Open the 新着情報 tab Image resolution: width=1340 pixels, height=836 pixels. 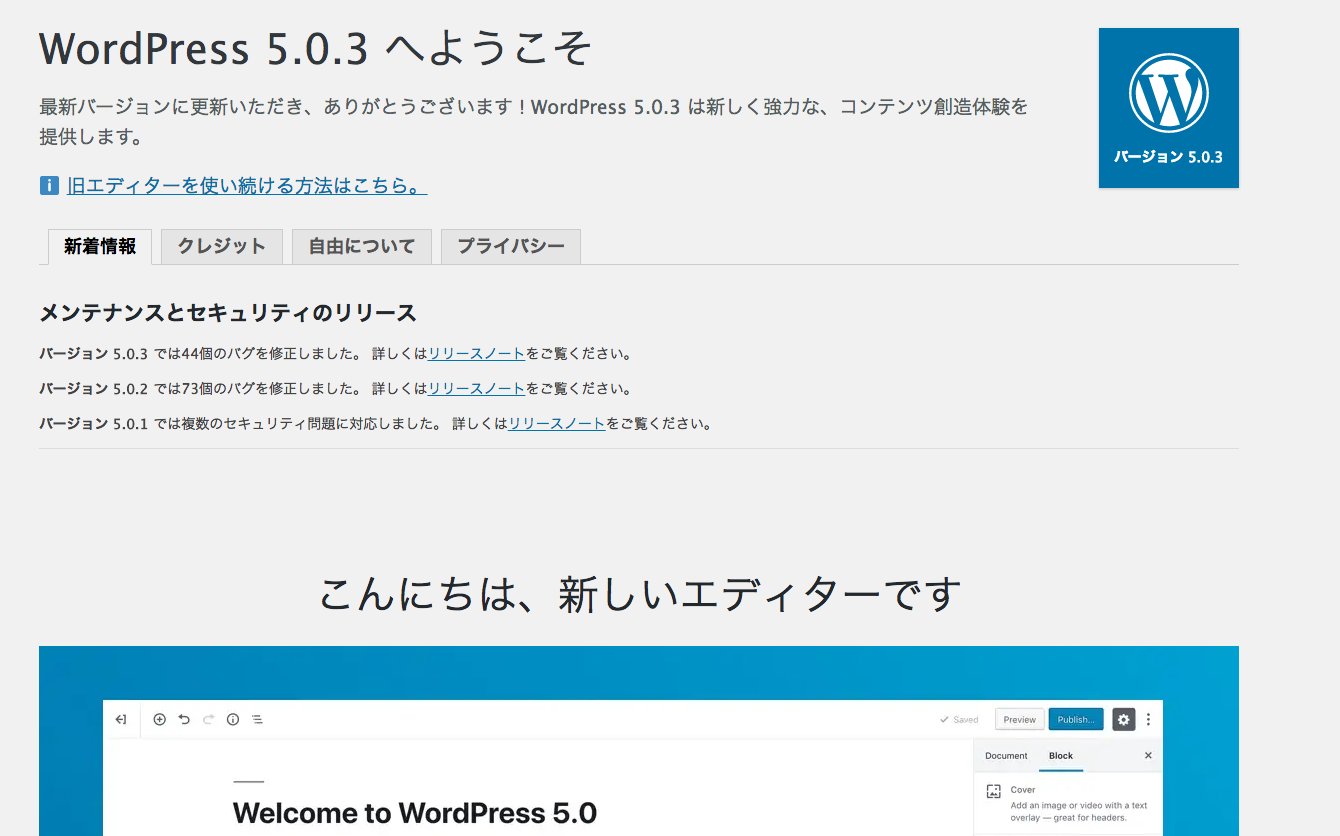[x=100, y=247]
